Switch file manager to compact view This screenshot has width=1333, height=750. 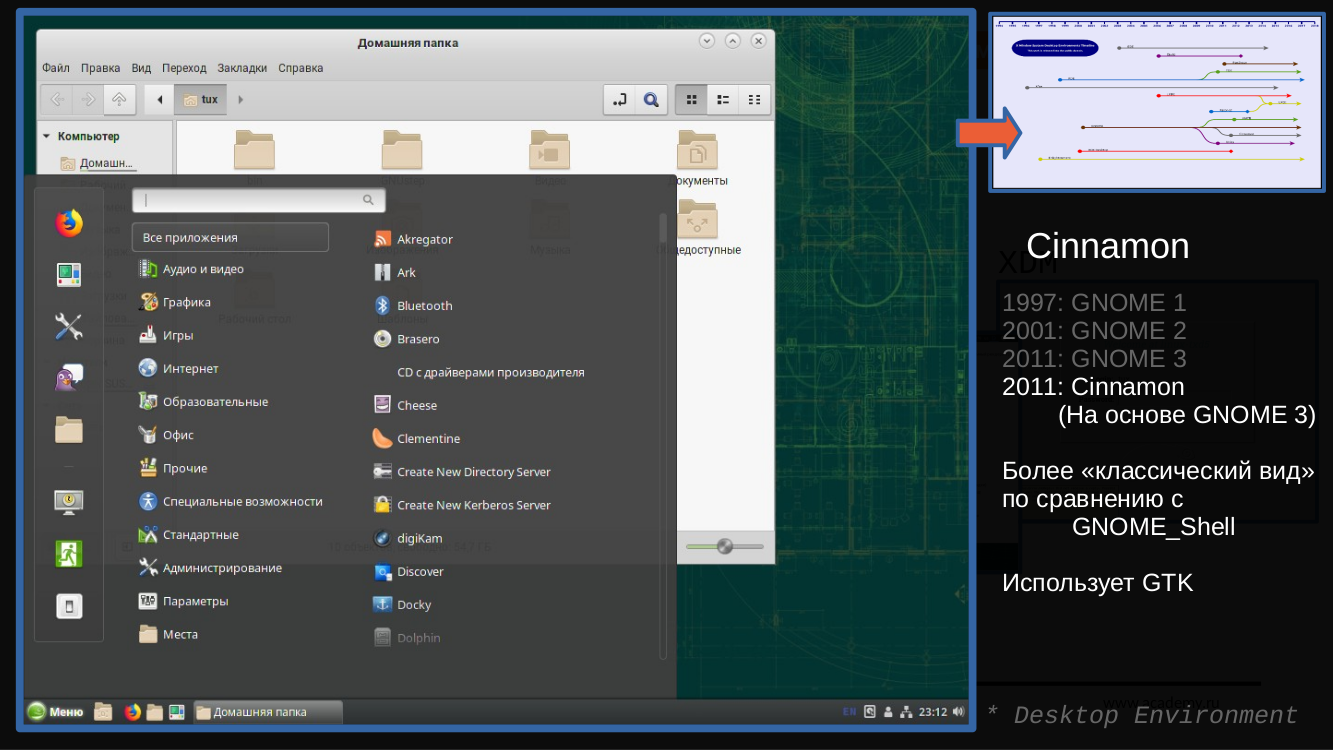(x=754, y=99)
